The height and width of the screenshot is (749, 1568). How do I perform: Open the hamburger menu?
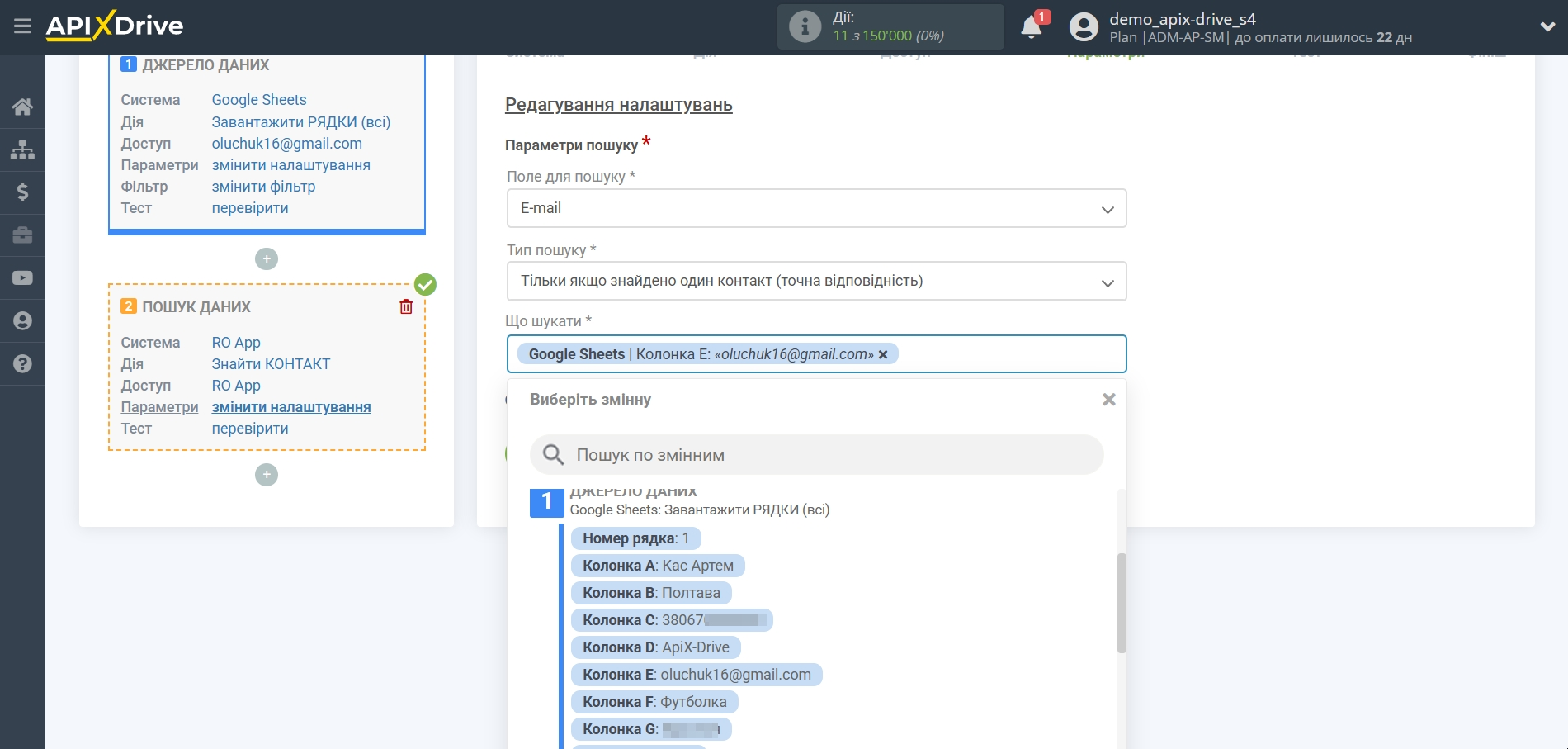coord(22,26)
